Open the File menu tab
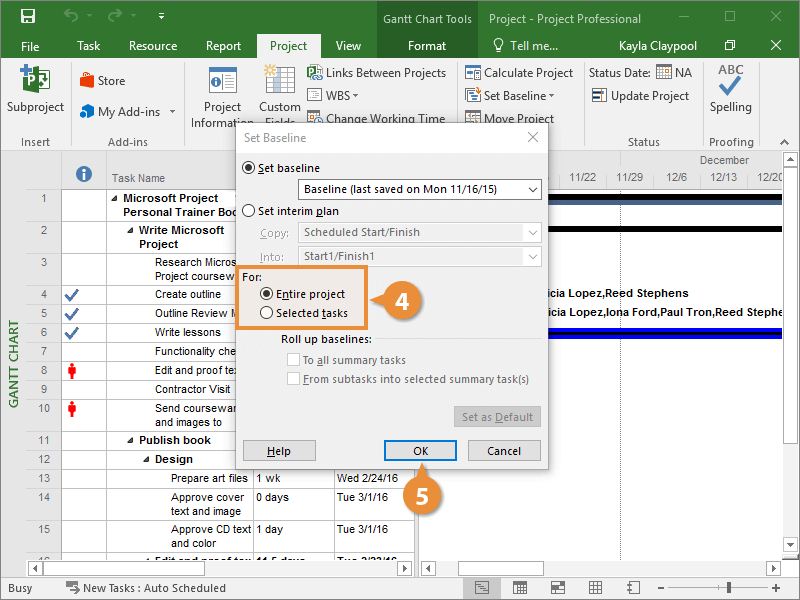This screenshot has height=600, width=800. [x=30, y=46]
